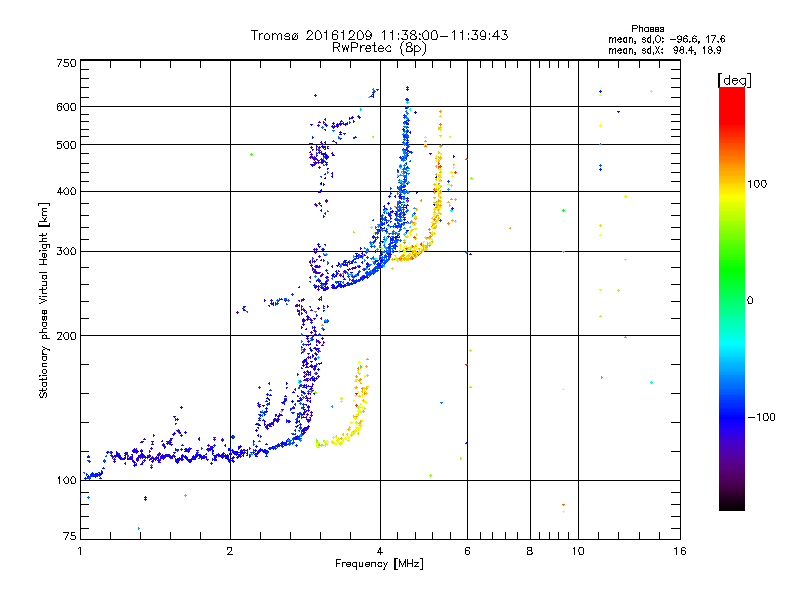This screenshot has width=800, height=600.
Task: Click the y-axis tick label '75'
Action: (x=70, y=536)
